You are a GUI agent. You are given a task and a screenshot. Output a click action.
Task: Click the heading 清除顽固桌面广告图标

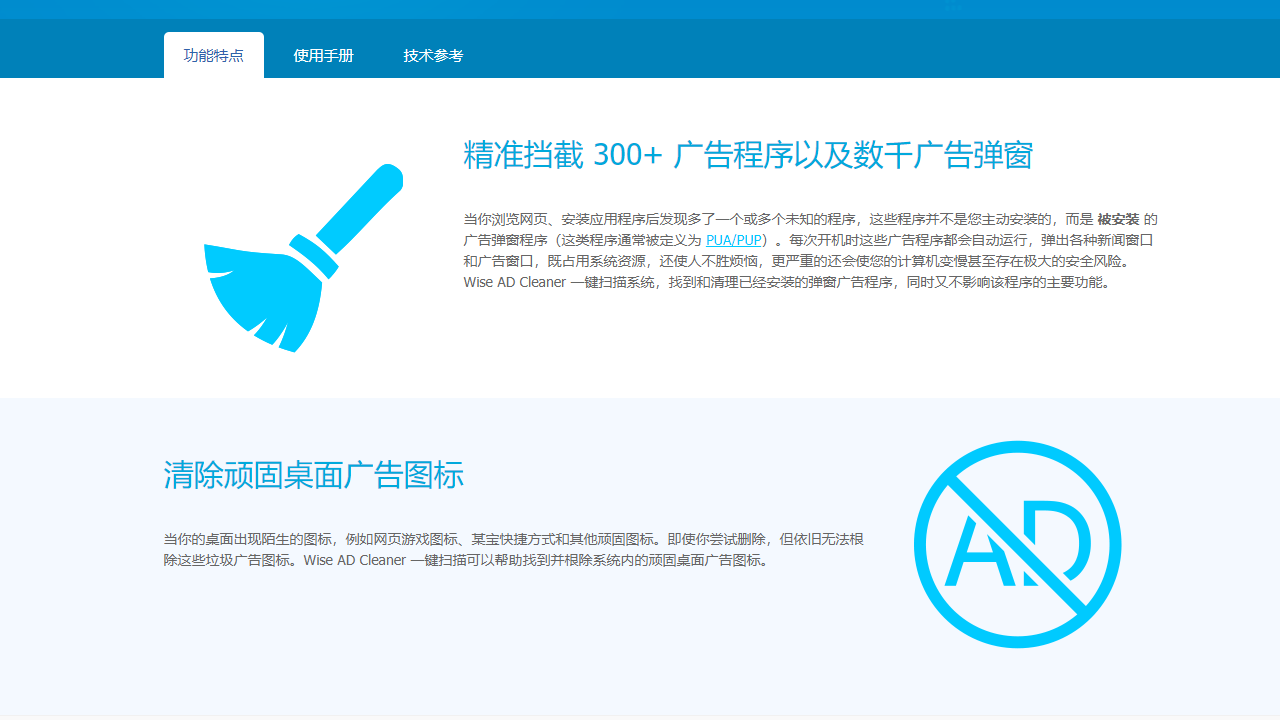[x=313, y=475]
